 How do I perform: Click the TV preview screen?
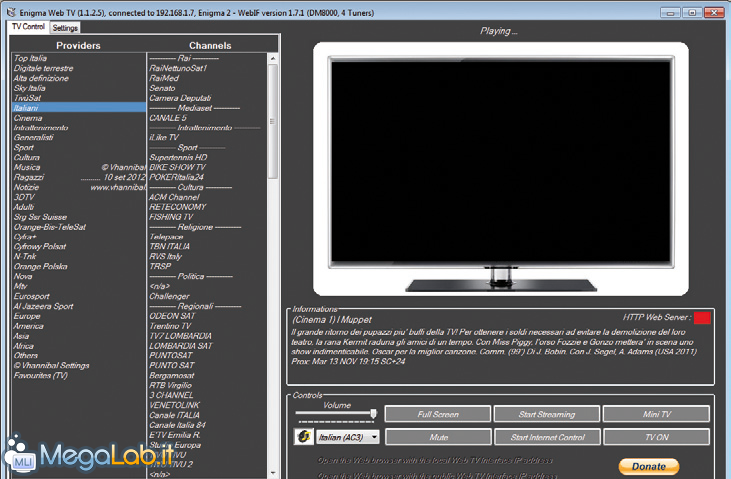point(501,162)
